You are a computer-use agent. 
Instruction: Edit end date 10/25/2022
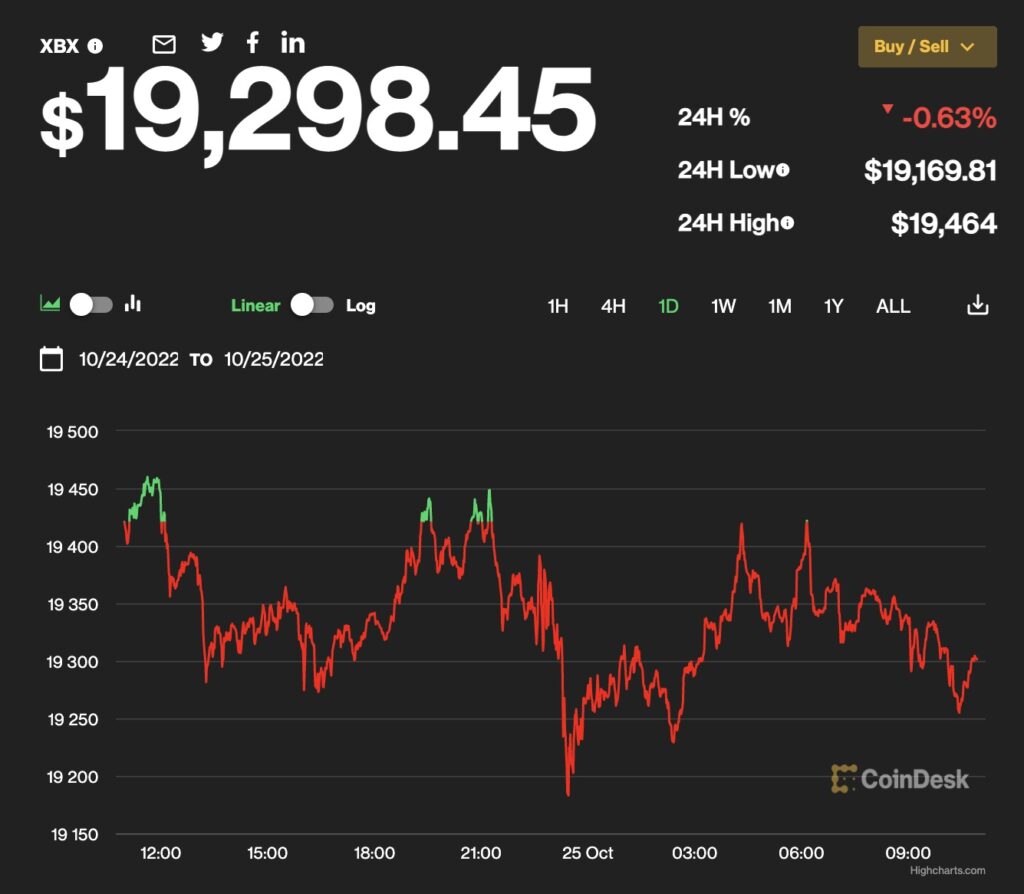[274, 359]
